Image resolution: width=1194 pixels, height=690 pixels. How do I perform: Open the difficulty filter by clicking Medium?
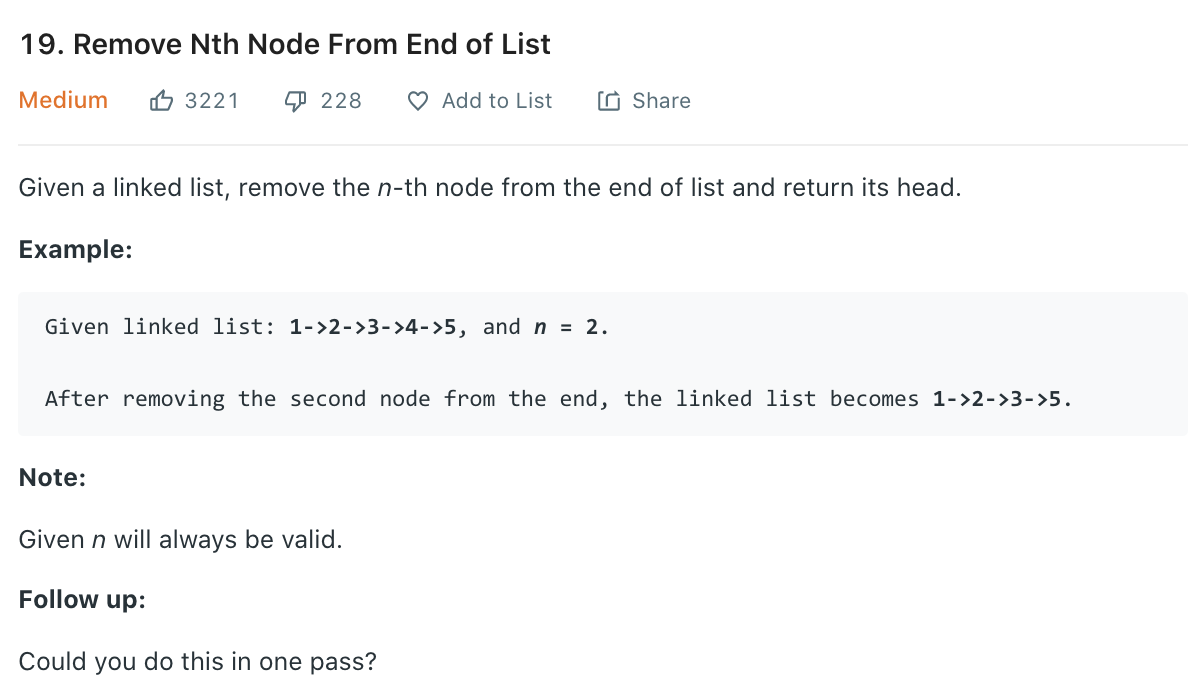tap(62, 100)
